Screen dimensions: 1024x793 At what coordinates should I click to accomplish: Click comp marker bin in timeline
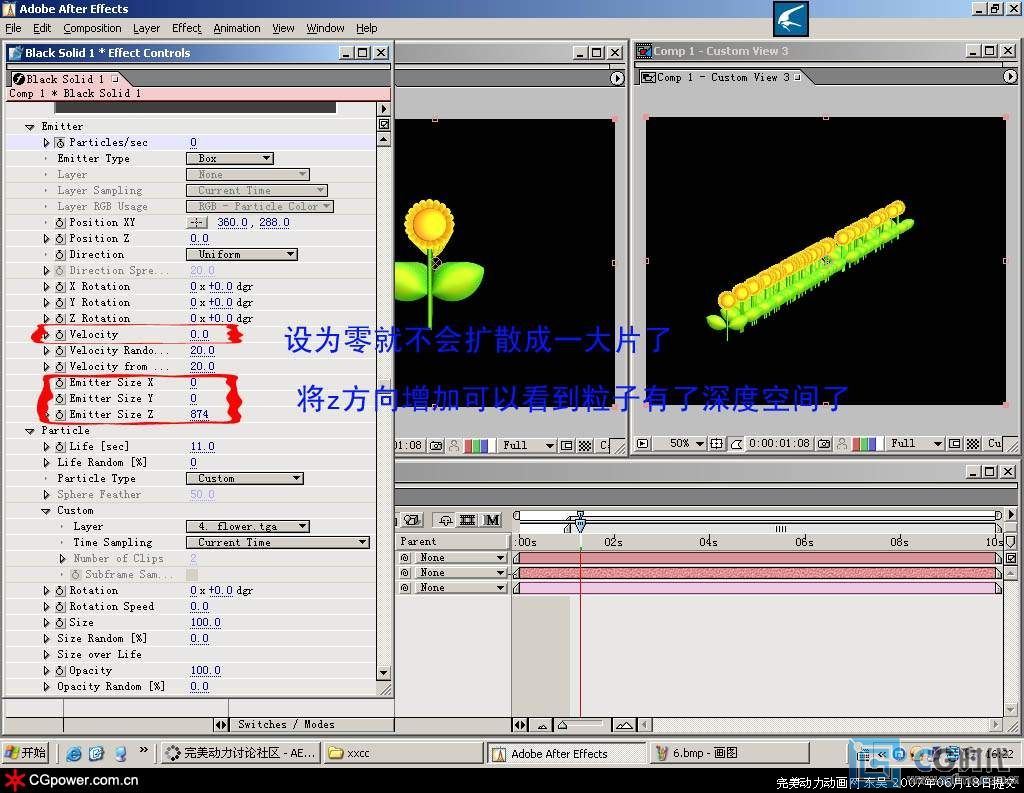1010,542
